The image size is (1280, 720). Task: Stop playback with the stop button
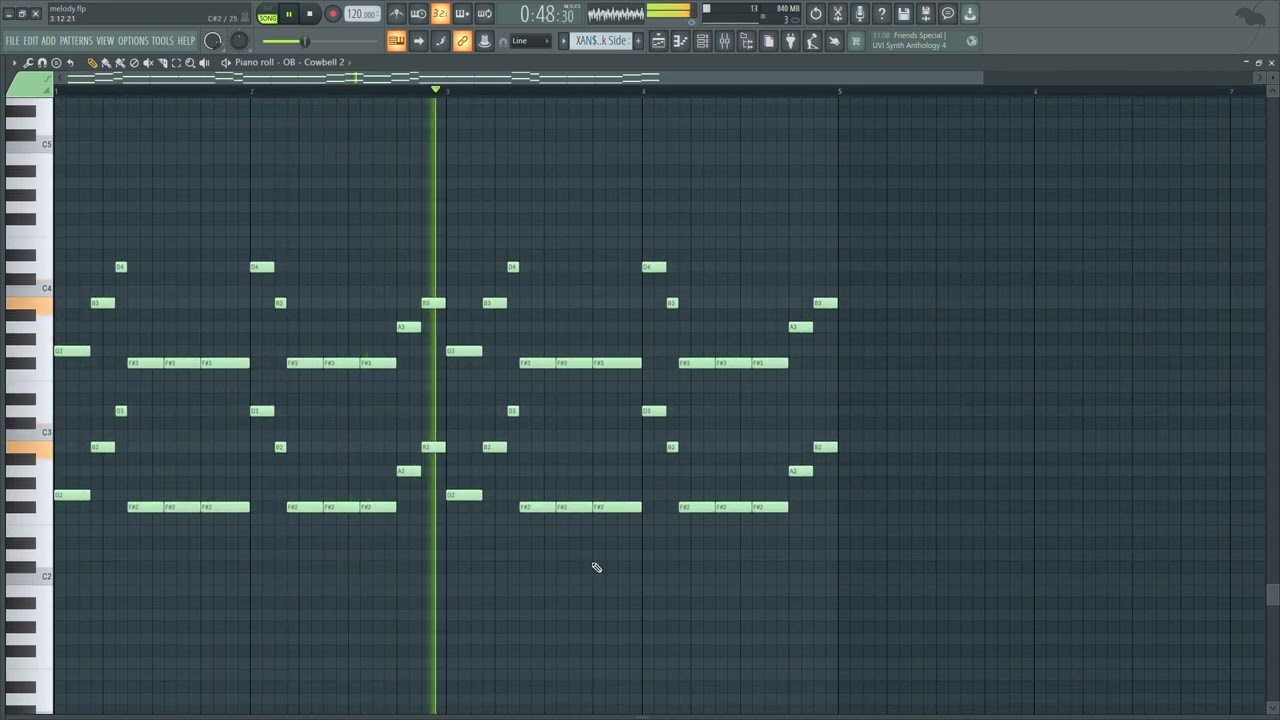310,14
